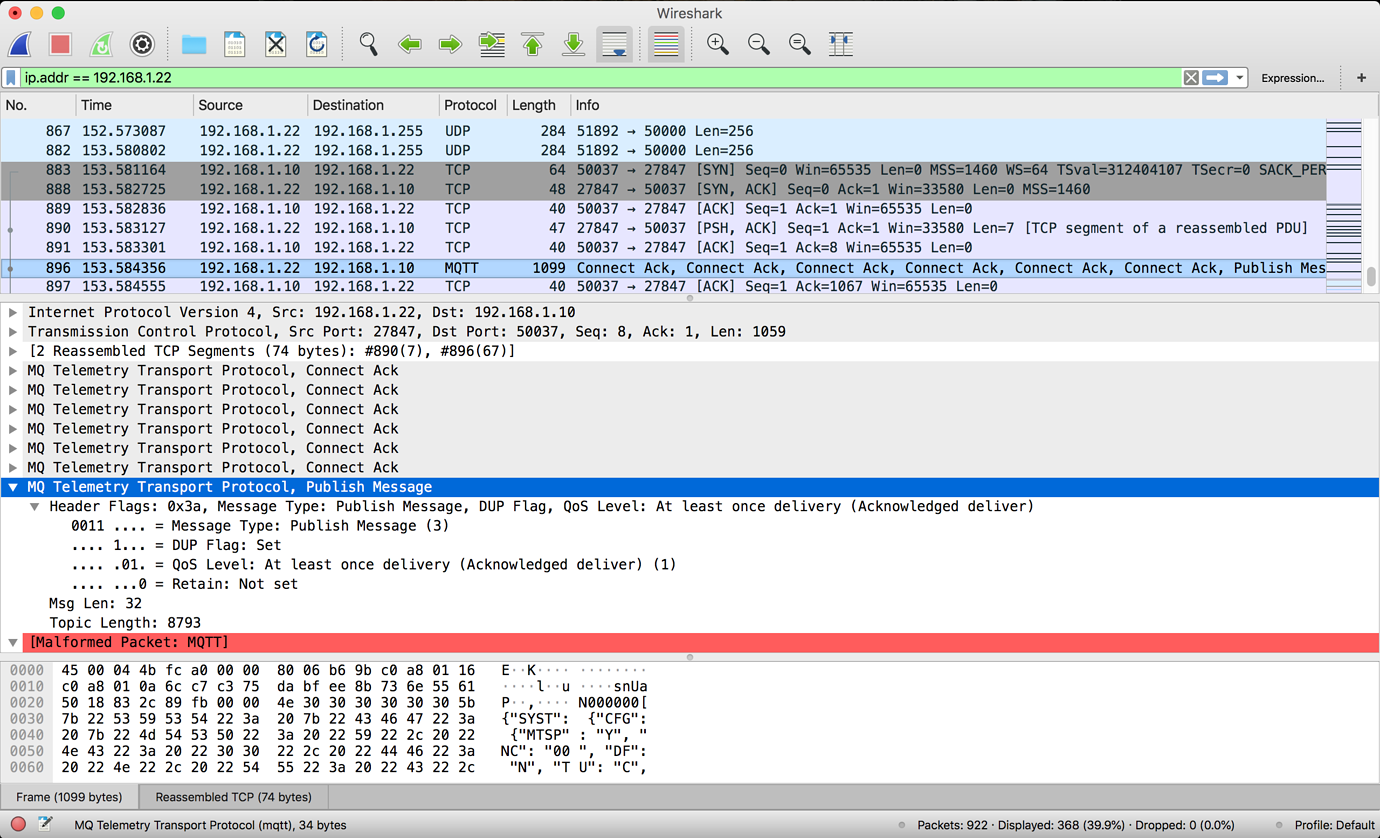The image size is (1380, 838).
Task: Zoom in on packet text with the magnifier
Action: 716,44
